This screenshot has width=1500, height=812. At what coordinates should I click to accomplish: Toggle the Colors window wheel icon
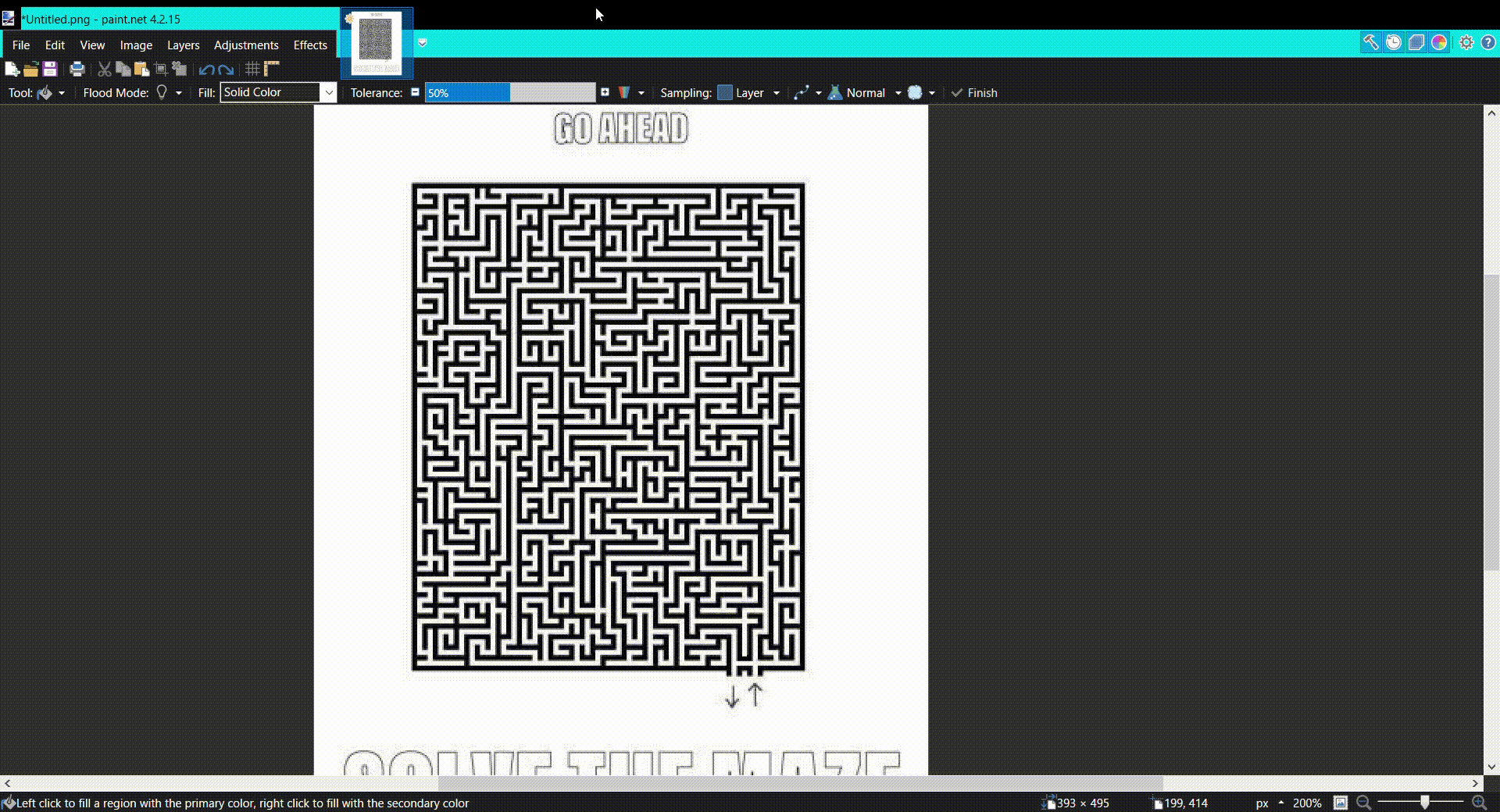pyautogui.click(x=1439, y=42)
